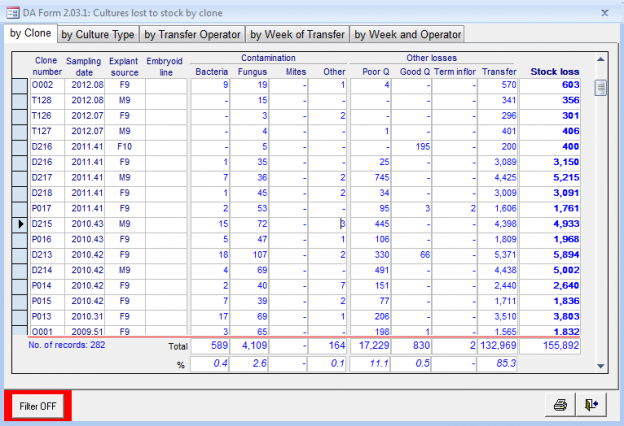The height and width of the screenshot is (426, 624).
Task: Select clone number cell P017
Action: (x=42, y=208)
